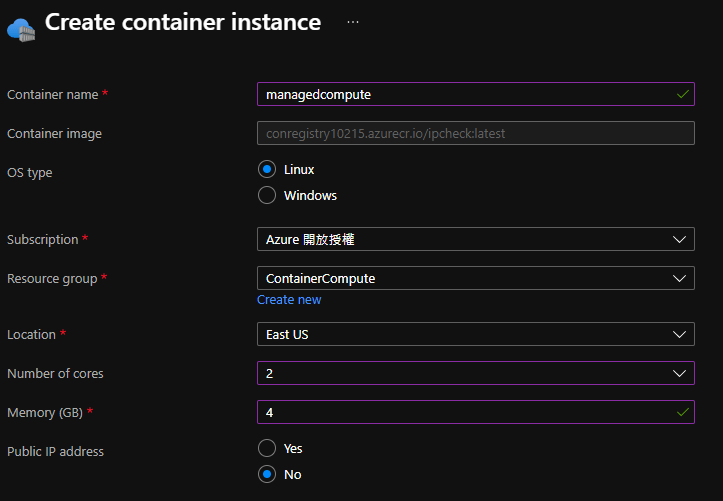Focus the Container name text field
Image resolution: width=723 pixels, height=501 pixels.
point(460,94)
